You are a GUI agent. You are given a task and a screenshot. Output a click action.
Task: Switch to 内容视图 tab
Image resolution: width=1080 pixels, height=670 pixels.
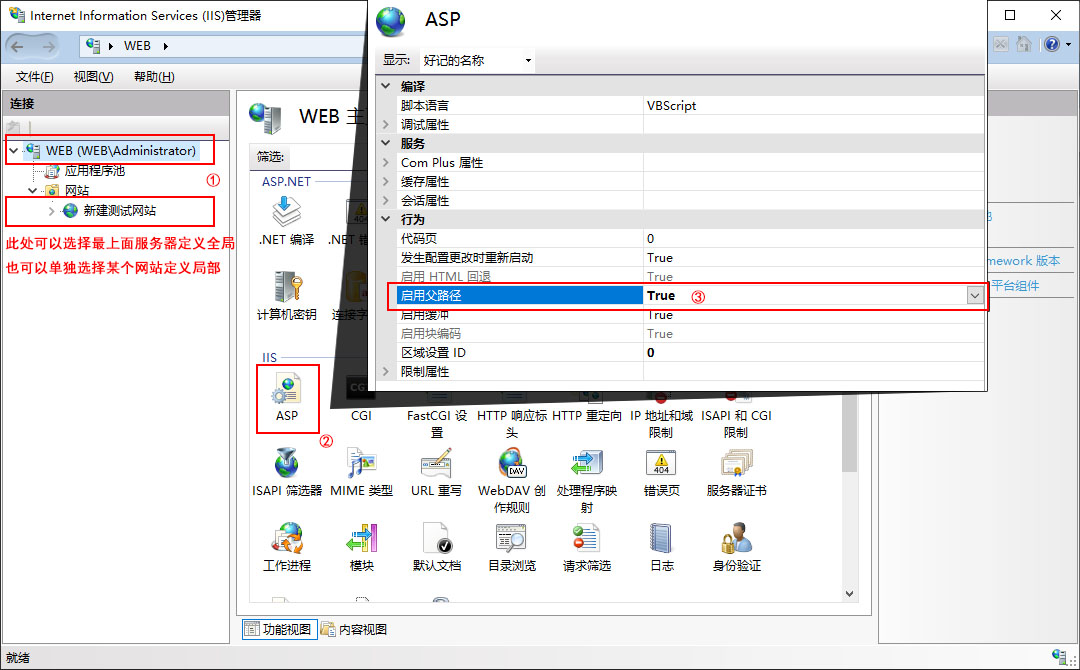[x=354, y=629]
